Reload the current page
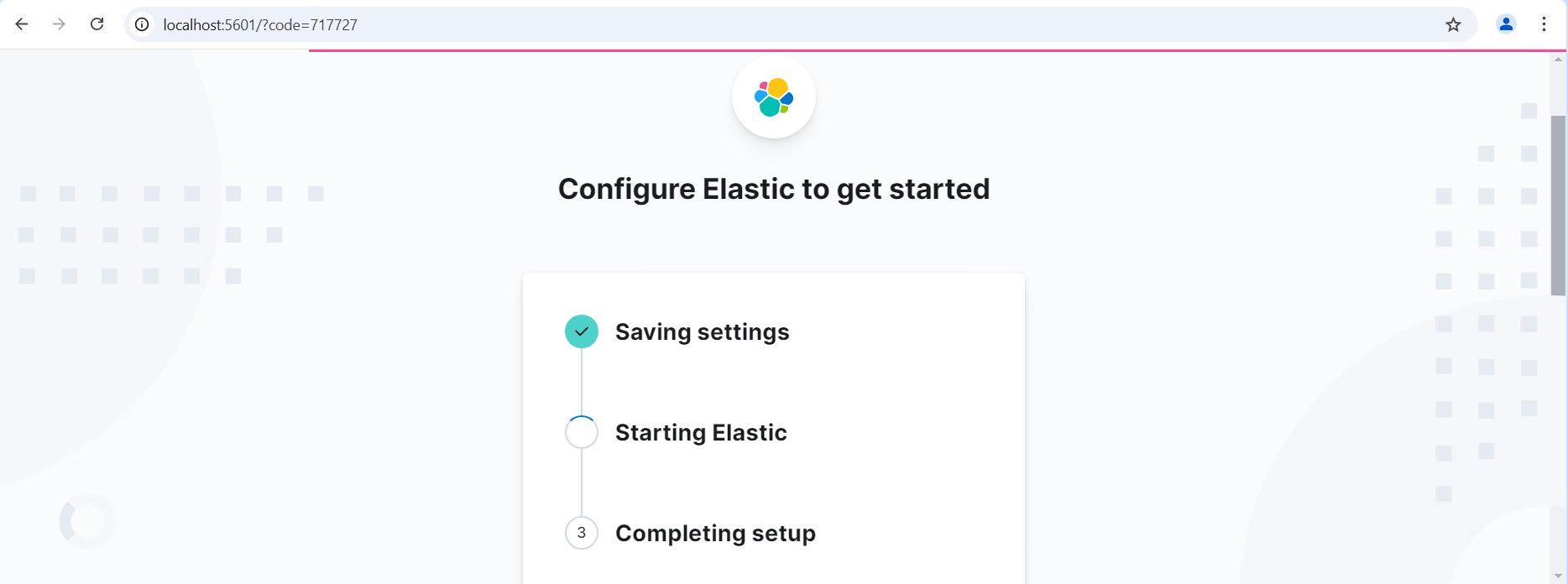 97,24
